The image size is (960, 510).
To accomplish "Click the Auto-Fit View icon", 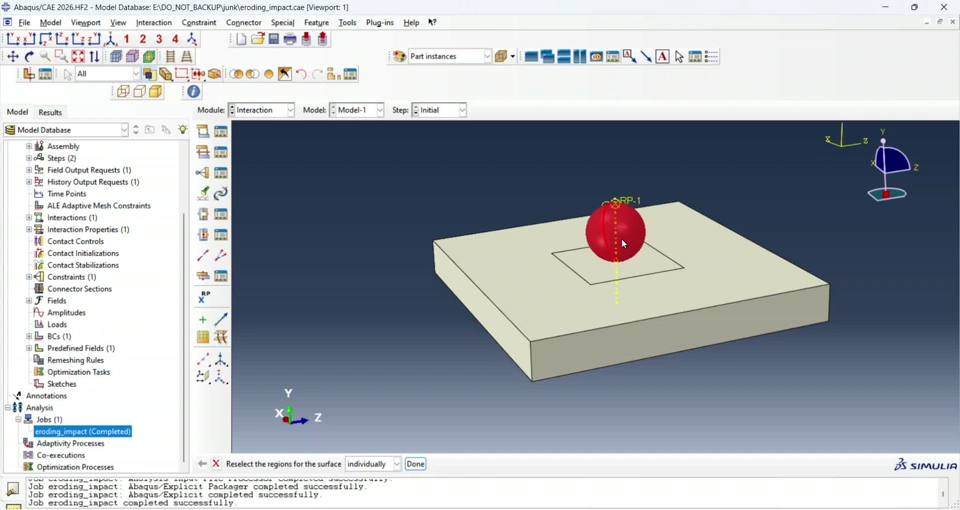I will pyautogui.click(x=78, y=56).
